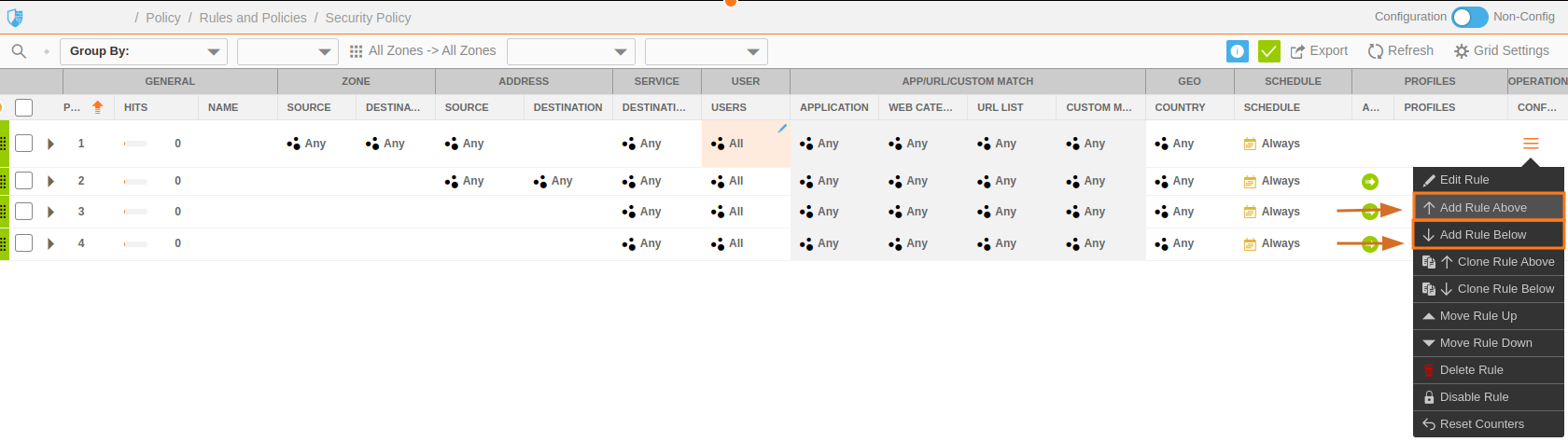Select Add Rule Above from menu

pos(1483,208)
